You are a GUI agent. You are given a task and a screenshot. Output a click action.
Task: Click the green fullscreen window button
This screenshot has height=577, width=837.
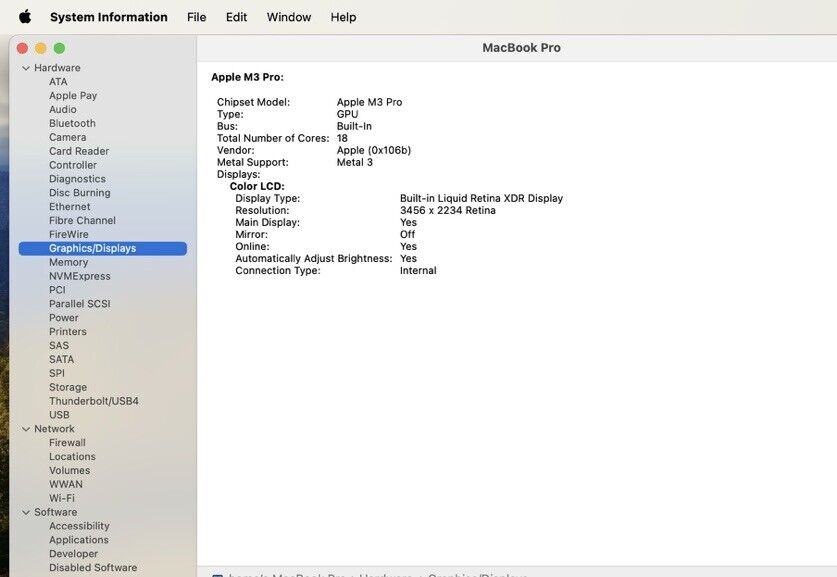pos(59,48)
